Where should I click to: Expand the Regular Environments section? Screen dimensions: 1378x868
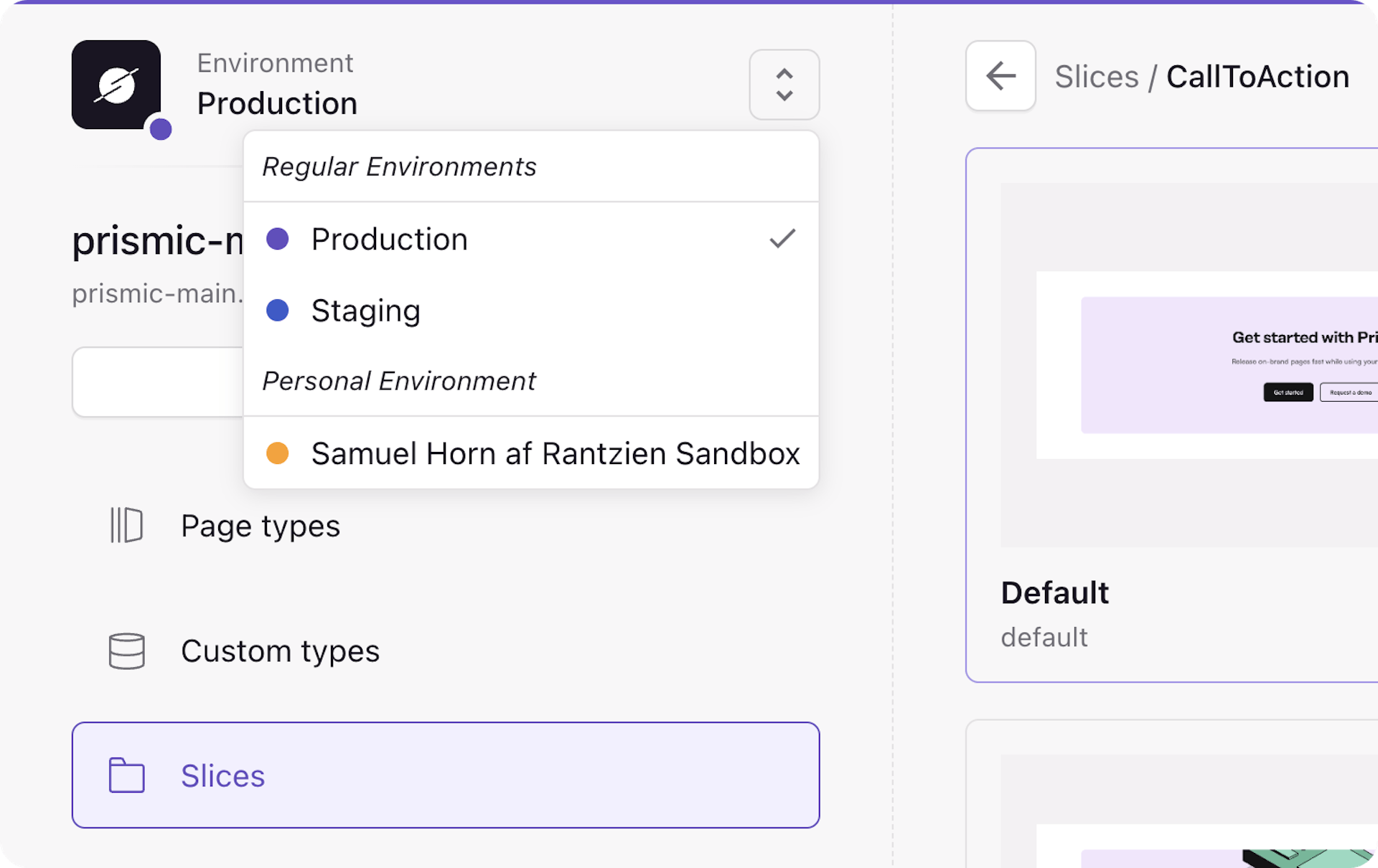click(x=399, y=166)
